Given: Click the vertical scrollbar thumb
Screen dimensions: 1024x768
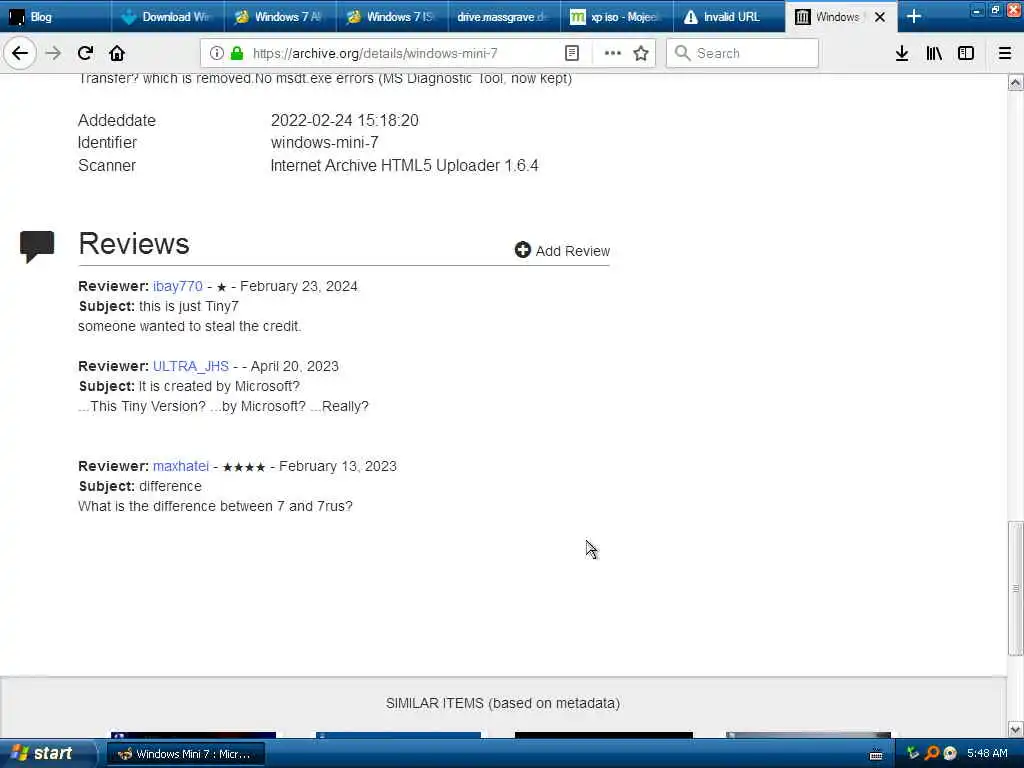Looking at the screenshot, I should 1015,588.
